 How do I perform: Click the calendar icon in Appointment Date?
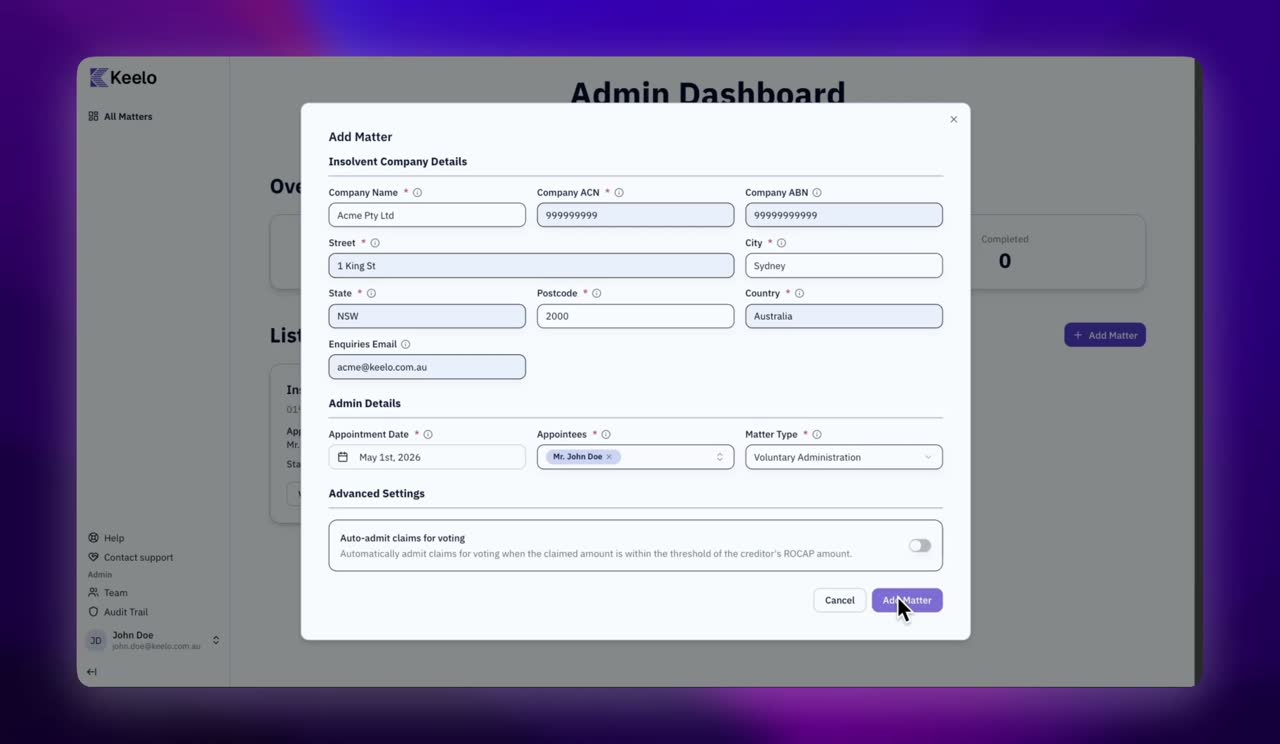(x=343, y=457)
